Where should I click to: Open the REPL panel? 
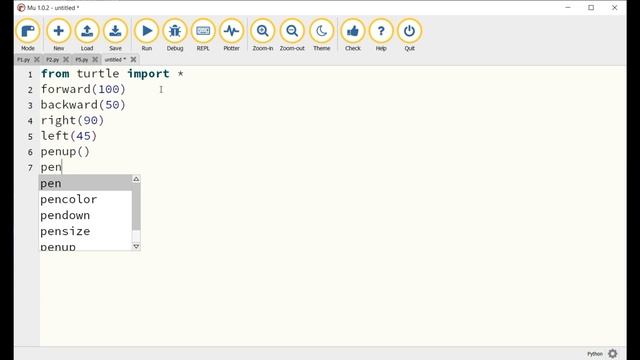(x=203, y=35)
